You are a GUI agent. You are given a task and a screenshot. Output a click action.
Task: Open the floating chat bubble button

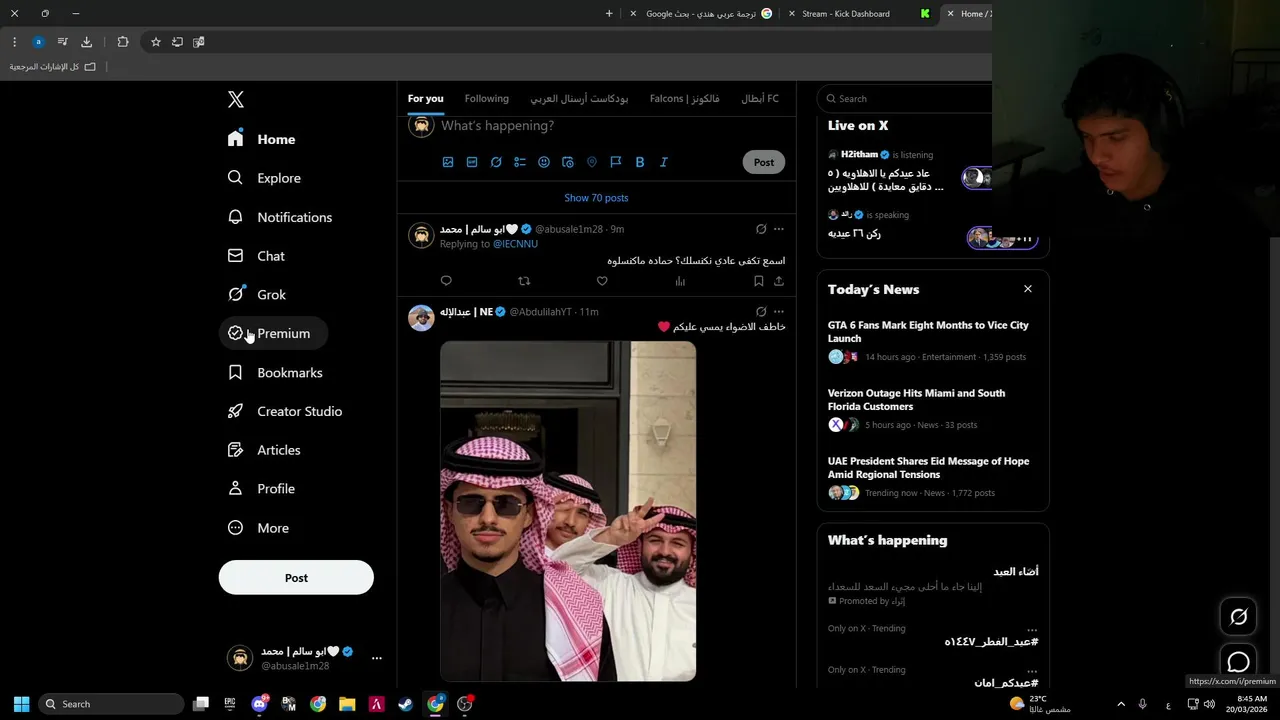pyautogui.click(x=1238, y=662)
